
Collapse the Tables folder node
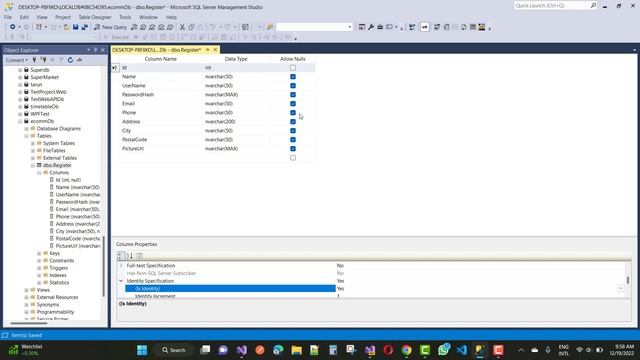[x=27, y=136]
